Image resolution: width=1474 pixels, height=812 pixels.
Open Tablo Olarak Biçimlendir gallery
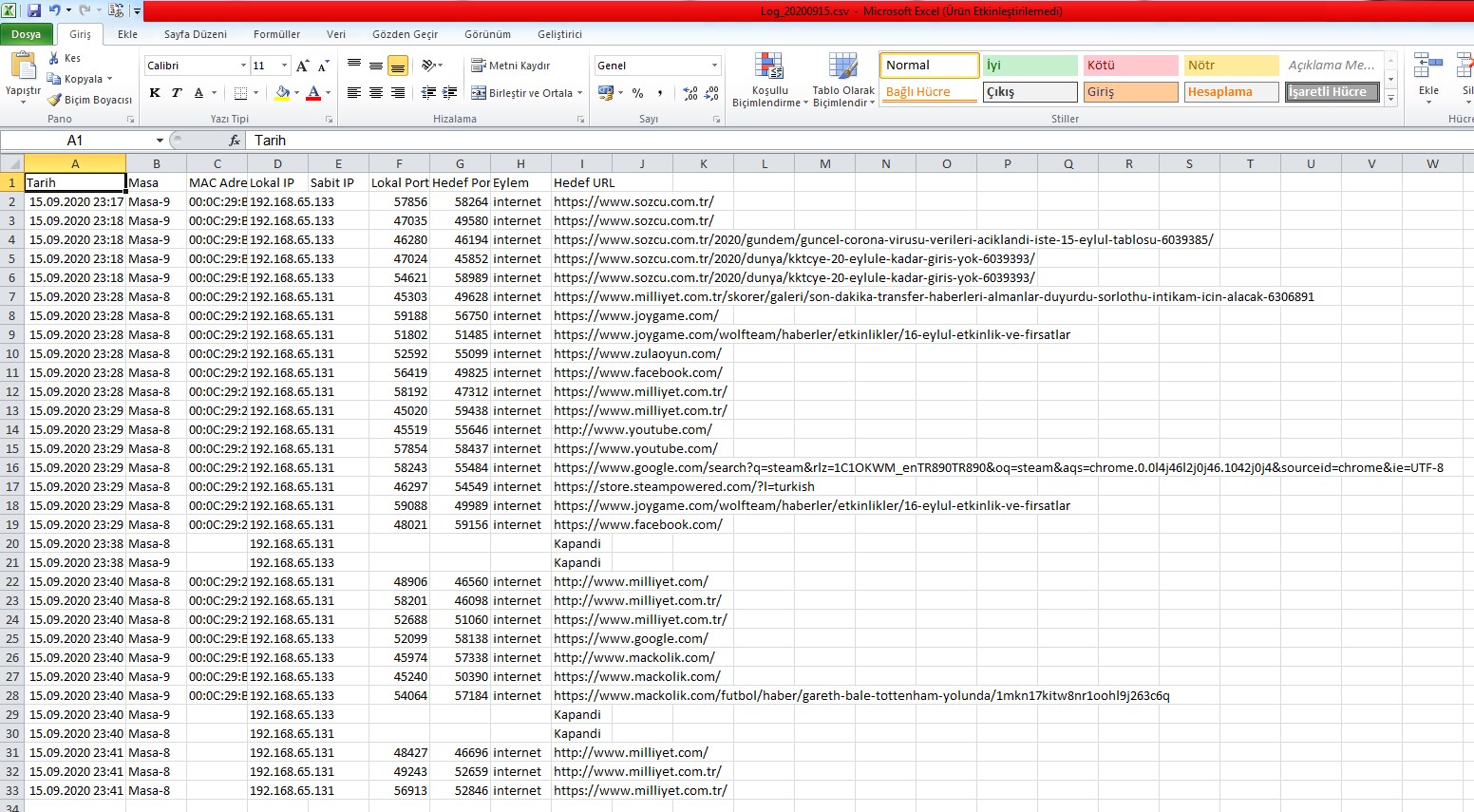click(843, 80)
